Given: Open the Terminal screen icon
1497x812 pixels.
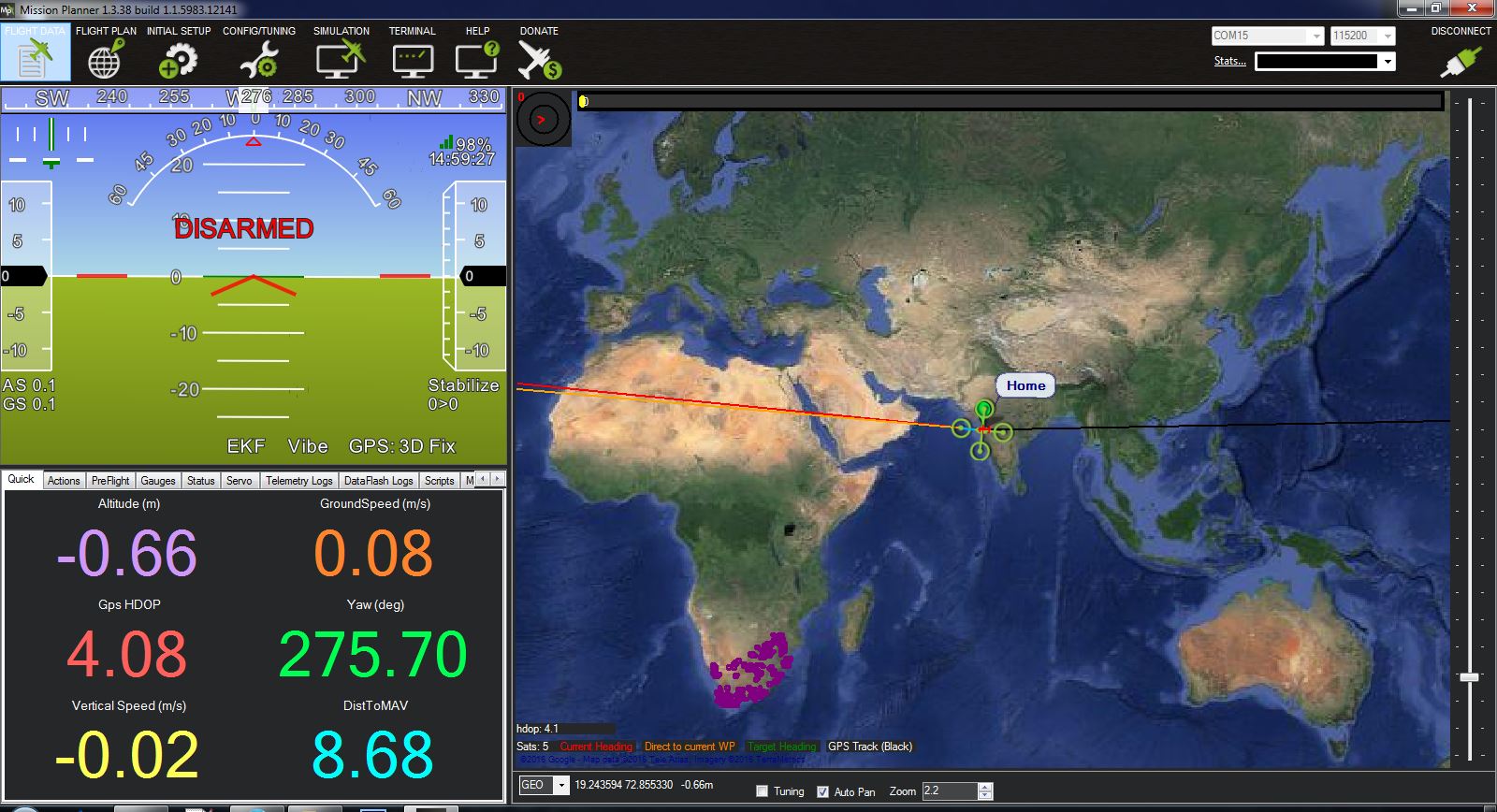Looking at the screenshot, I should [413, 61].
